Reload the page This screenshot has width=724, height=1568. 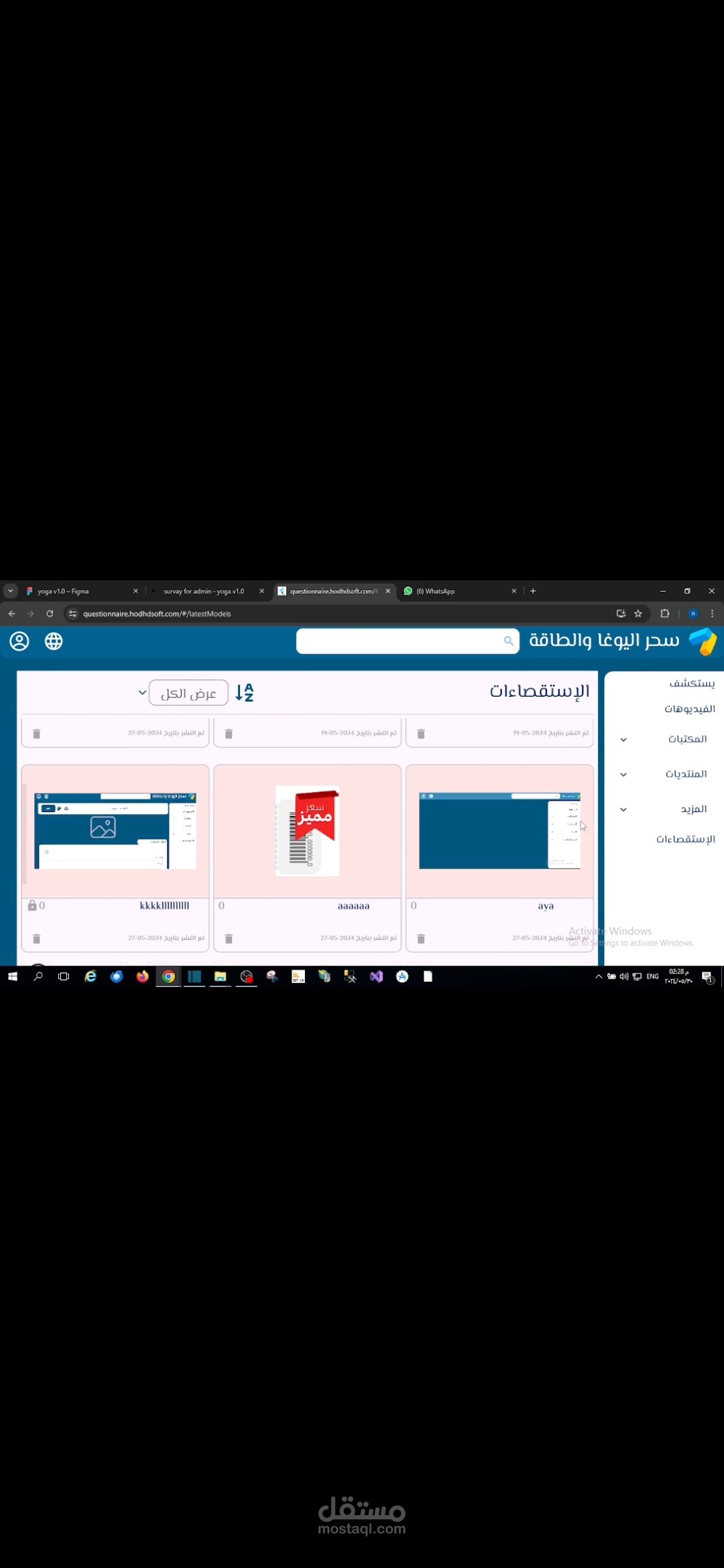point(50,613)
